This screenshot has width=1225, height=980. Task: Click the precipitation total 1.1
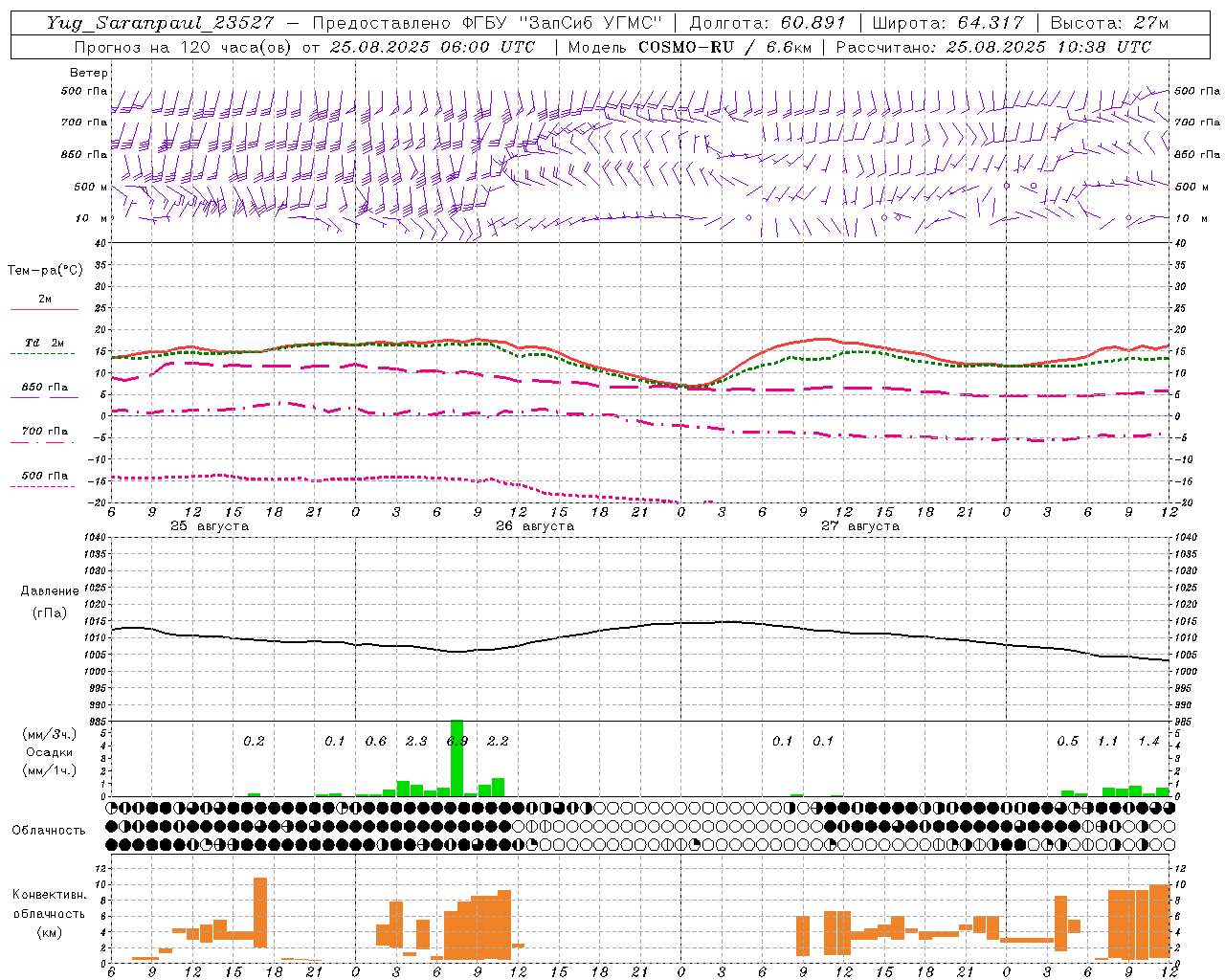pos(1108,741)
